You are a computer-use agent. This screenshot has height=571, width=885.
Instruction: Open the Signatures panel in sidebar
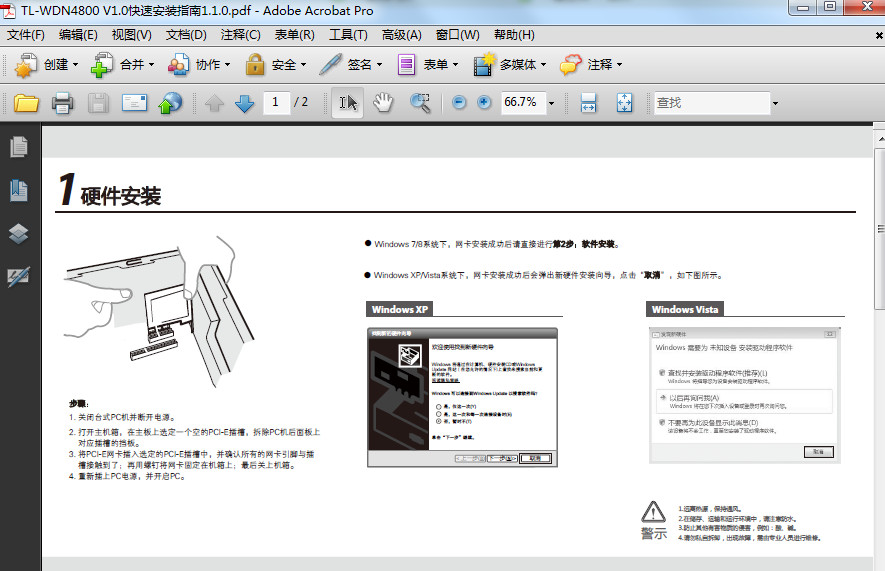(19, 276)
